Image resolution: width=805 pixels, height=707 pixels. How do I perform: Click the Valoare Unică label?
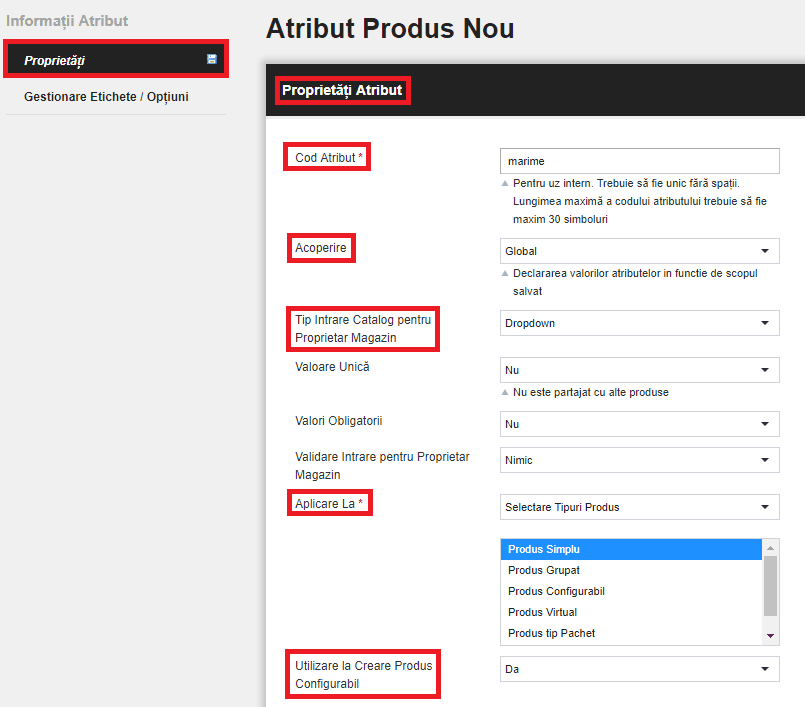click(332, 367)
